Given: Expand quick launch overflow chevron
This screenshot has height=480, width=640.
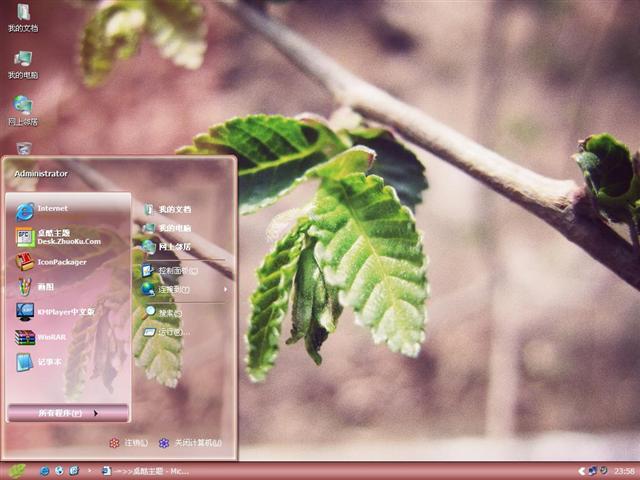Looking at the screenshot, I should (x=90, y=471).
